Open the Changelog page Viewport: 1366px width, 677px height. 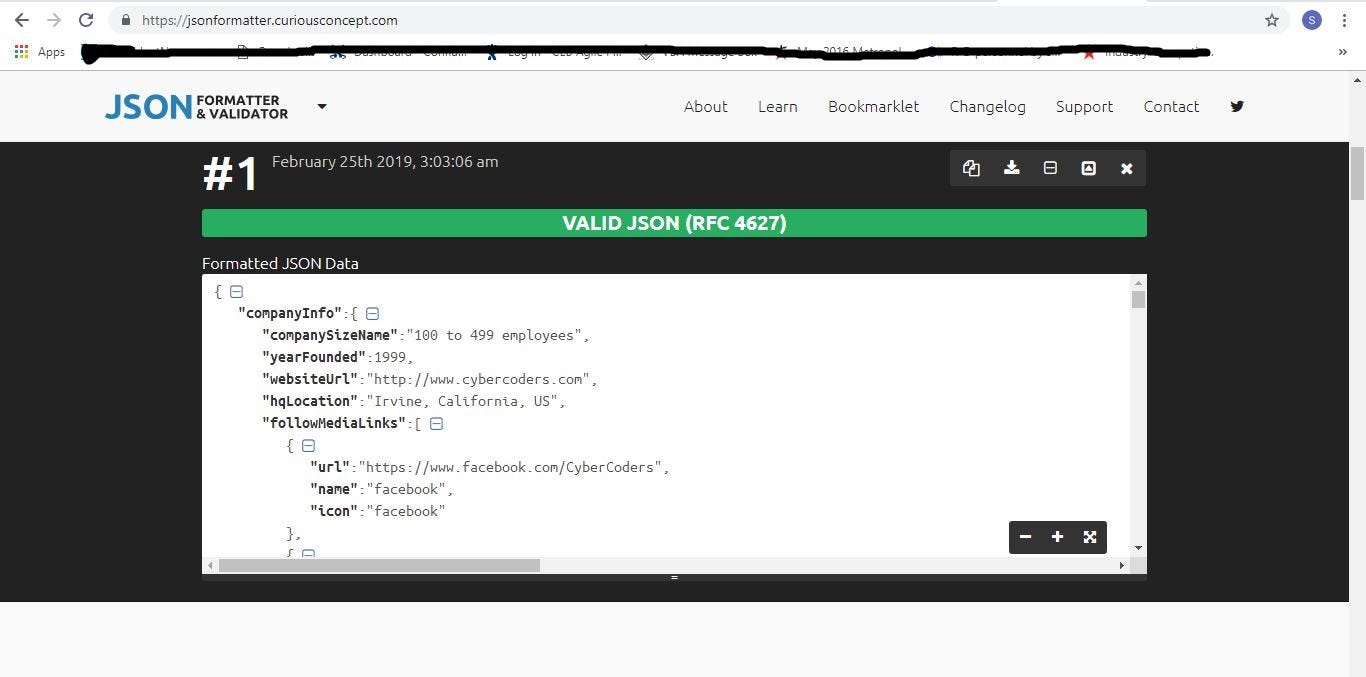[x=987, y=106]
